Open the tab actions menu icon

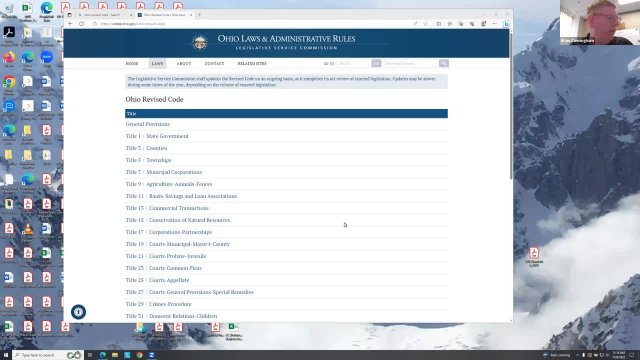[69, 15]
